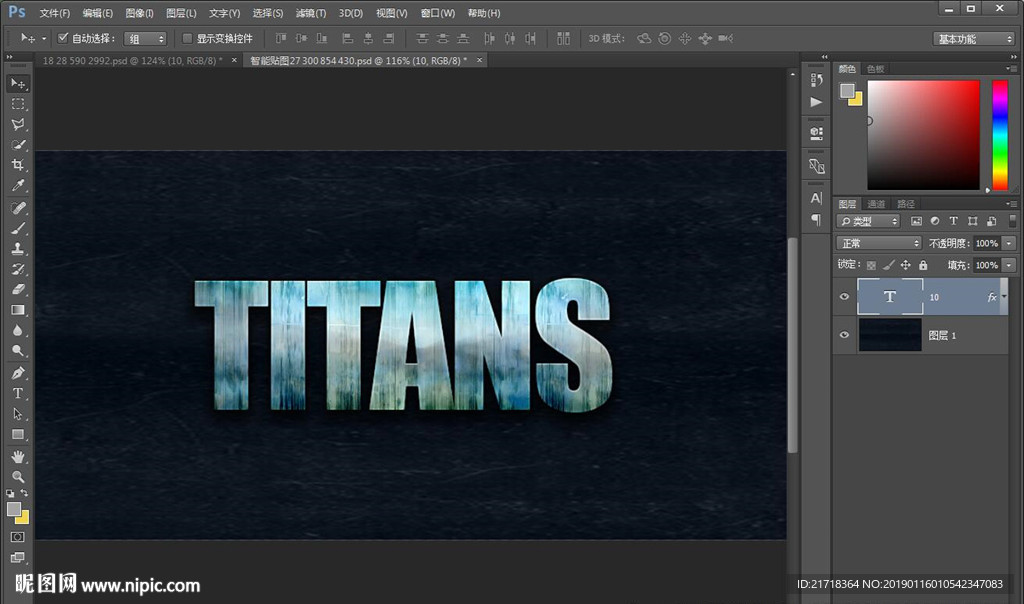Enable the 显示变换控件 checkbox
Image resolution: width=1024 pixels, height=604 pixels.
click(187, 38)
